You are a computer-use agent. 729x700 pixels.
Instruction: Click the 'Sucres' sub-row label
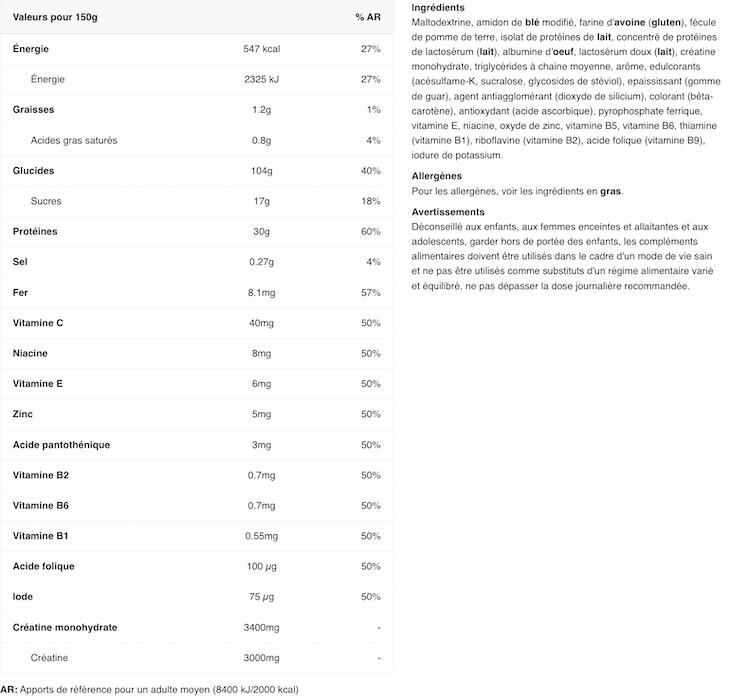tap(46, 201)
